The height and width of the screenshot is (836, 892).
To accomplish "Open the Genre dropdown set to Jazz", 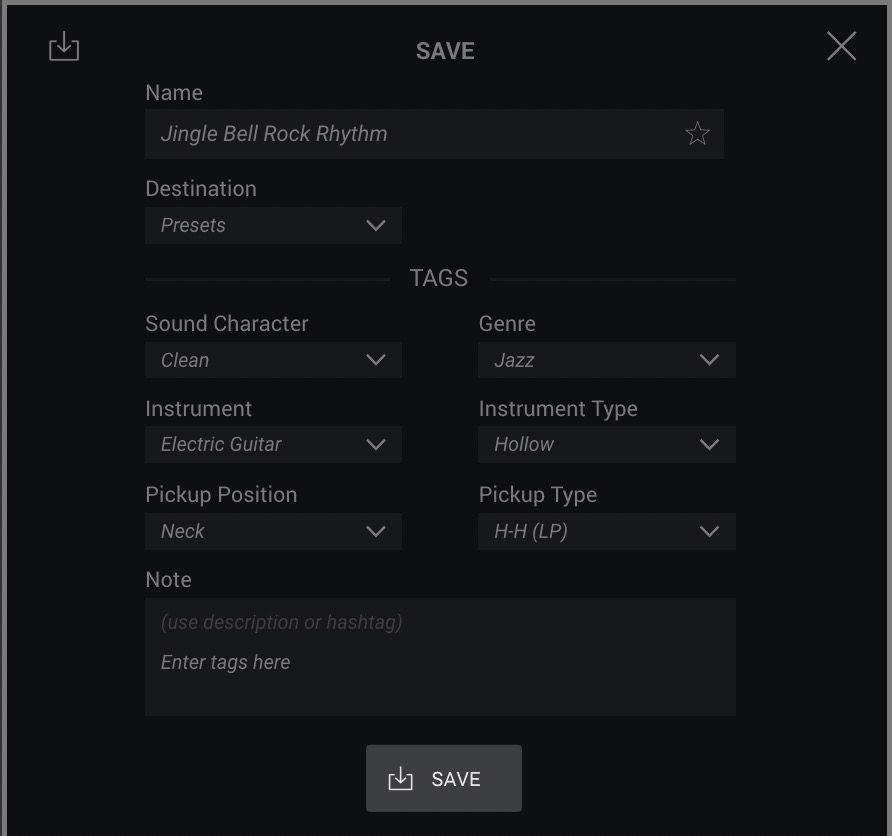I will click(607, 360).
